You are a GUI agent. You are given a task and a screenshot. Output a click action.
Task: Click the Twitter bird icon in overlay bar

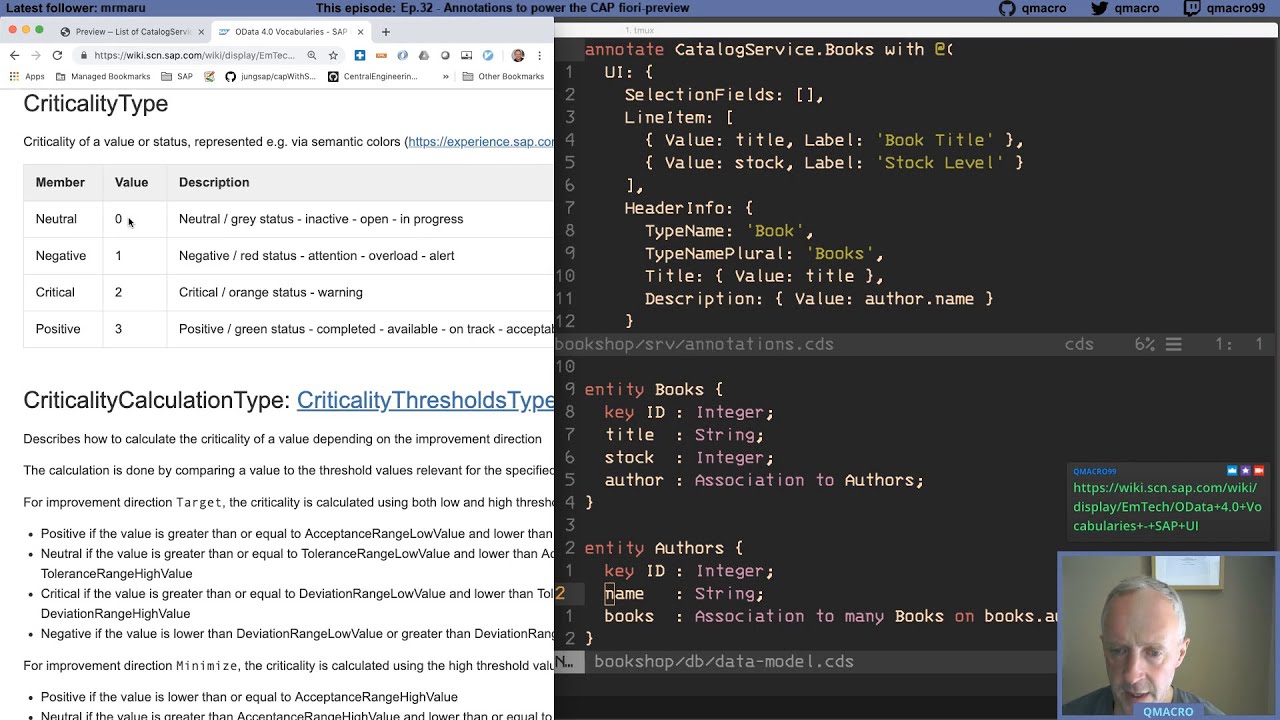pyautogui.click(x=1099, y=8)
